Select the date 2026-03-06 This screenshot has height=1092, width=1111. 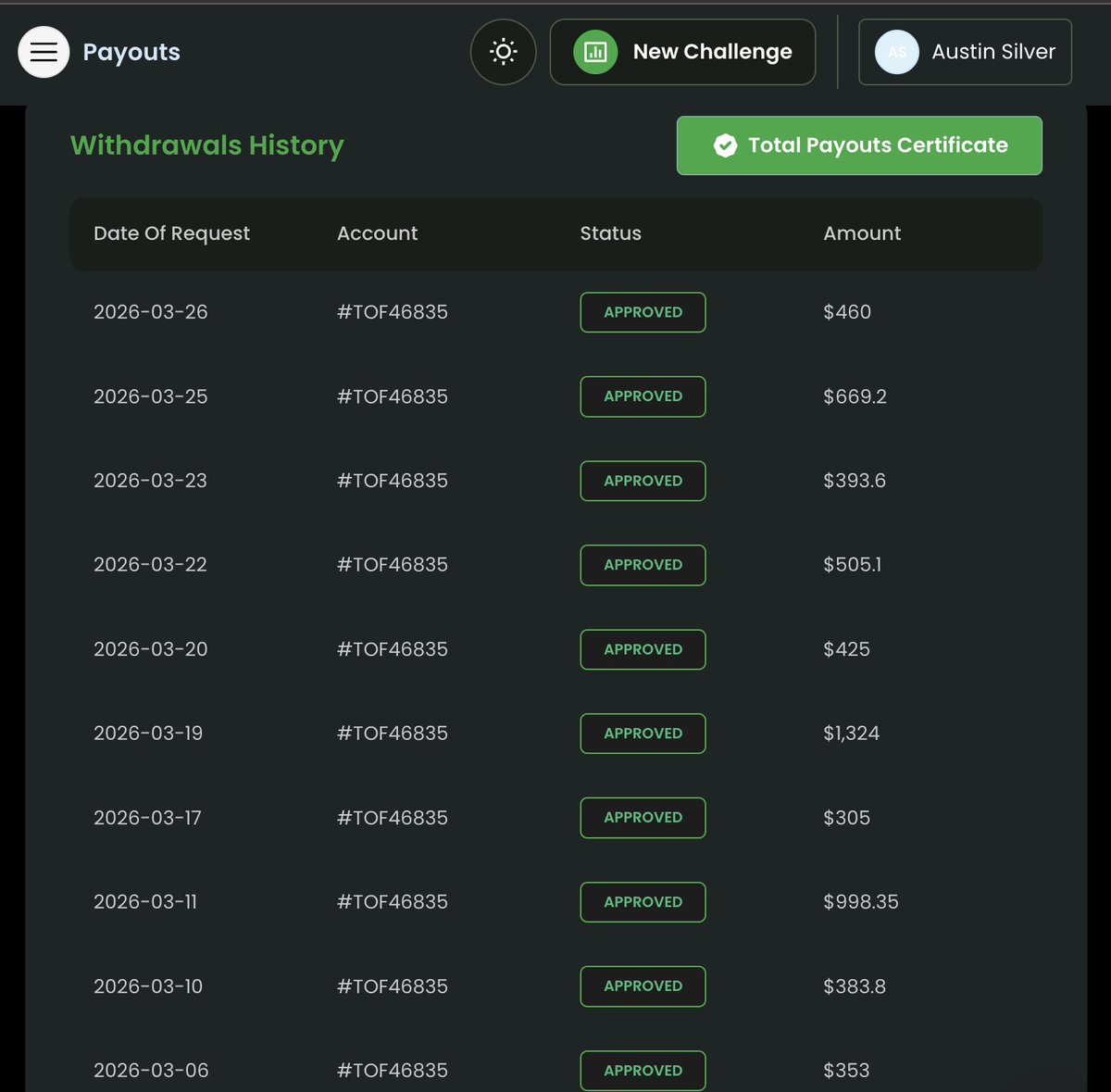(x=151, y=1071)
